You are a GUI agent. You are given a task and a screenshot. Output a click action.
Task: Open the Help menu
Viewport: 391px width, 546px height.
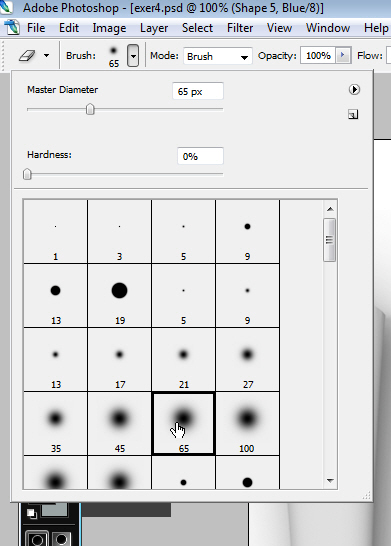click(376, 28)
